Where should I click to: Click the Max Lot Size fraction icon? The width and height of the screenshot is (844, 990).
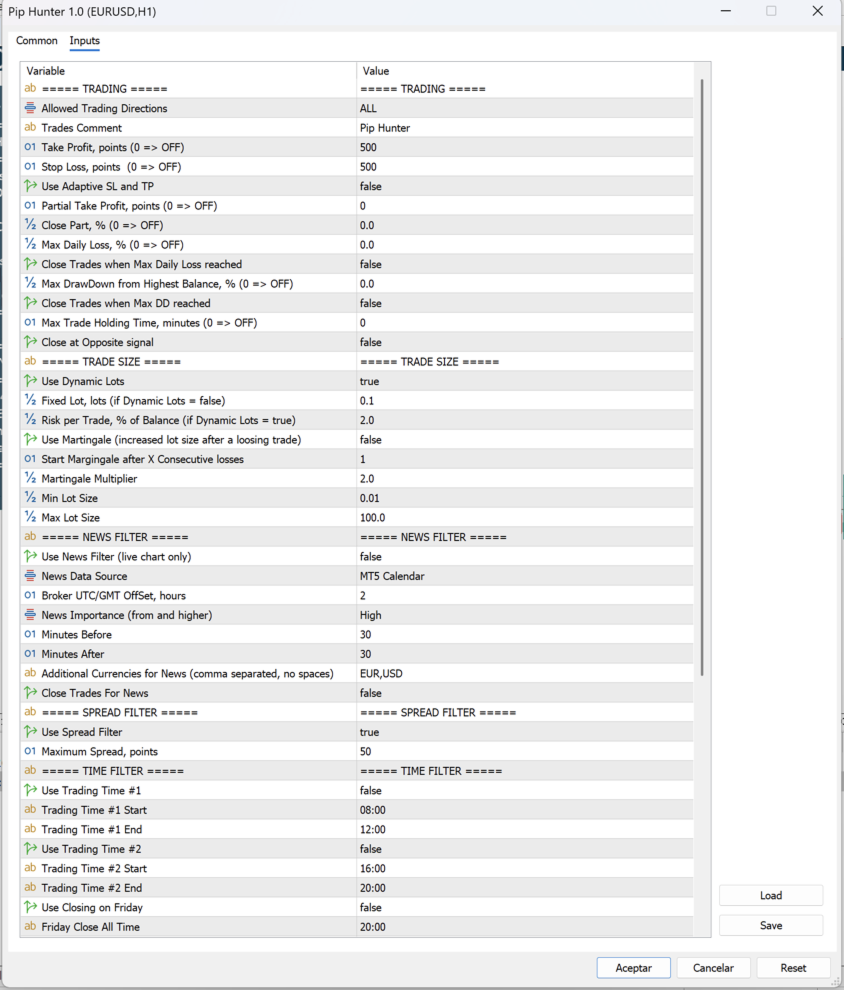(x=30, y=518)
